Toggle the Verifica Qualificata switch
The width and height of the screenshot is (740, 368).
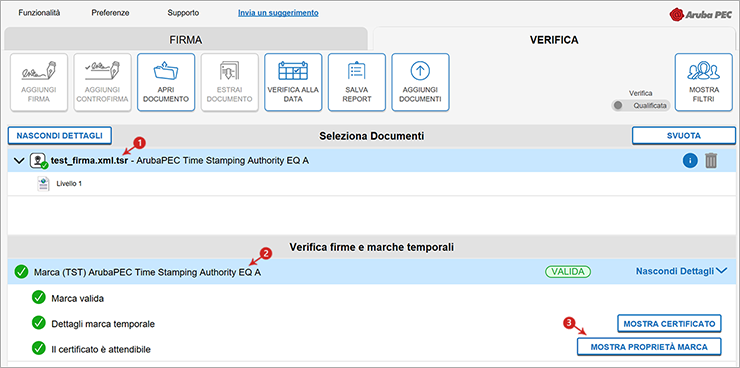(640, 106)
